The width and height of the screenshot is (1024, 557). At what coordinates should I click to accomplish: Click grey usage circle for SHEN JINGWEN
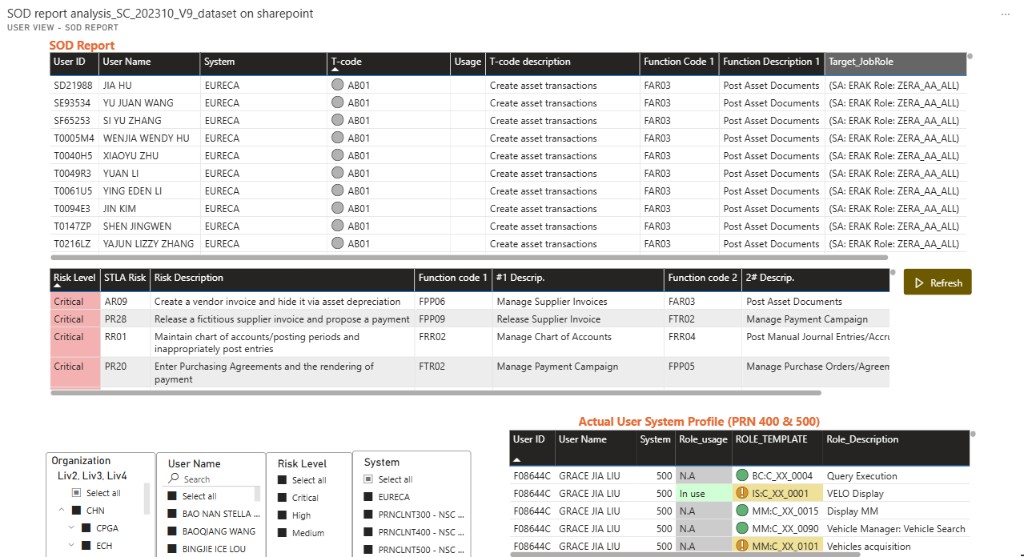tap(337, 225)
